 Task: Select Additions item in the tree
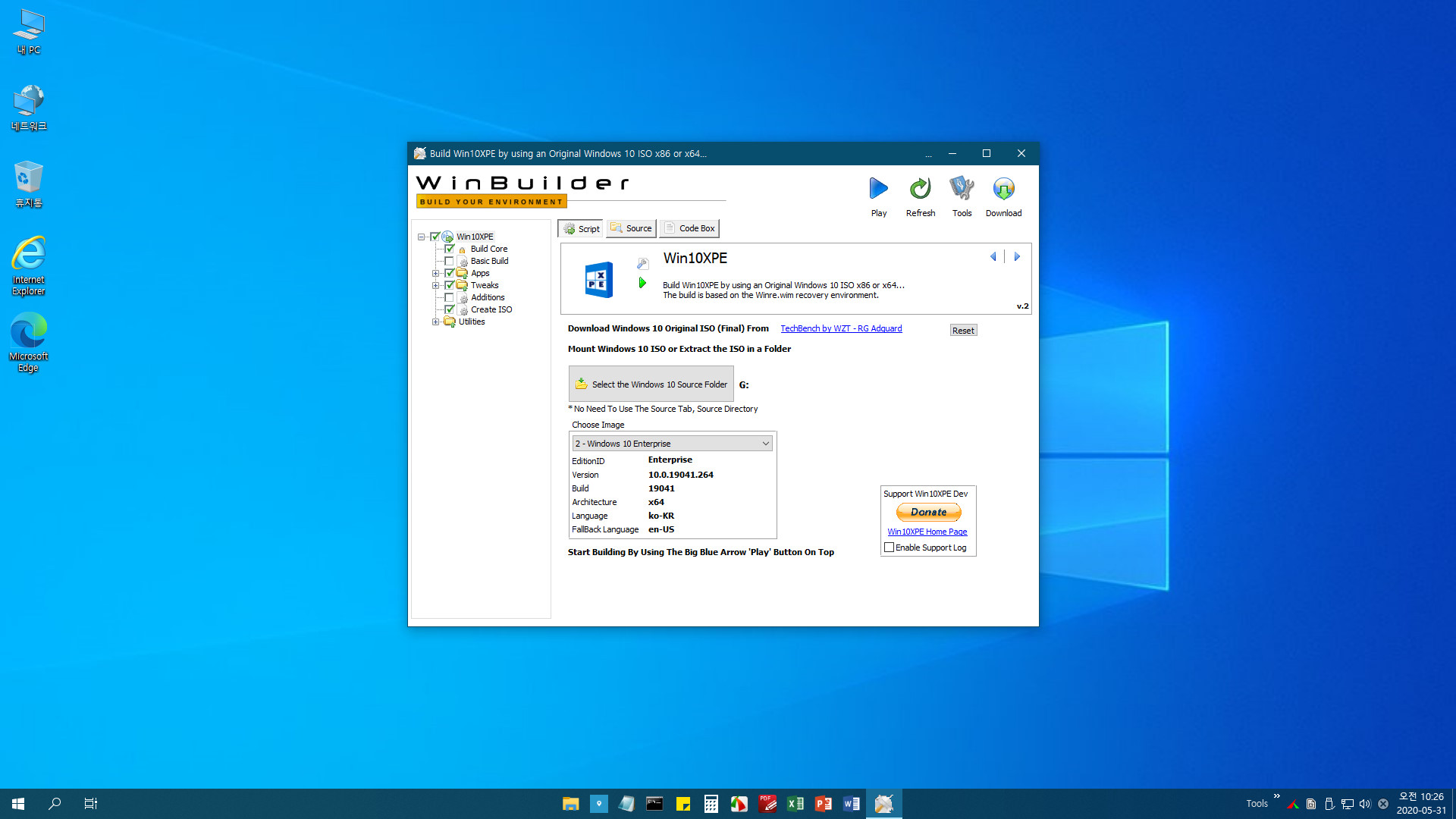(x=488, y=297)
